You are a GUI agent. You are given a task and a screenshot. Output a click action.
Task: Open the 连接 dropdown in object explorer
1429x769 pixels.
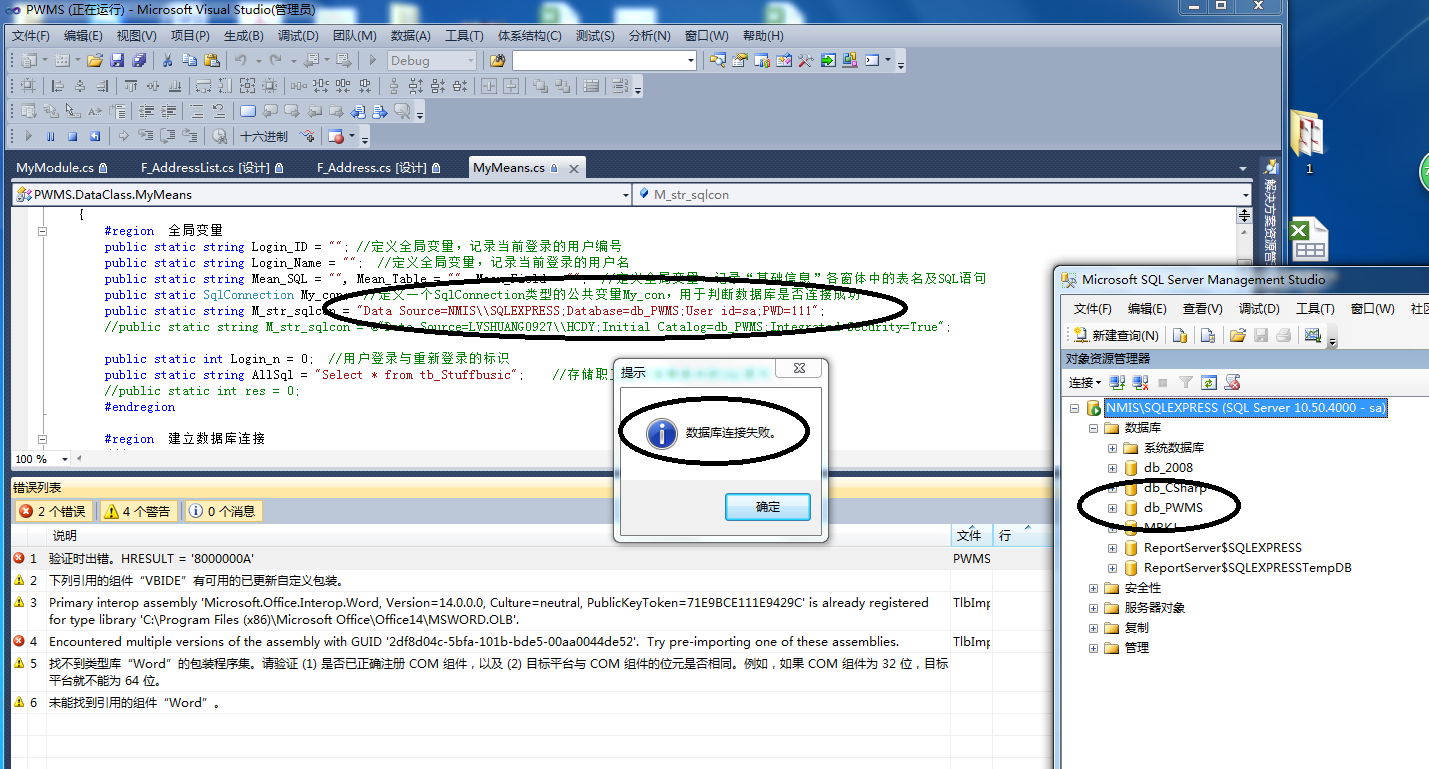point(1085,382)
